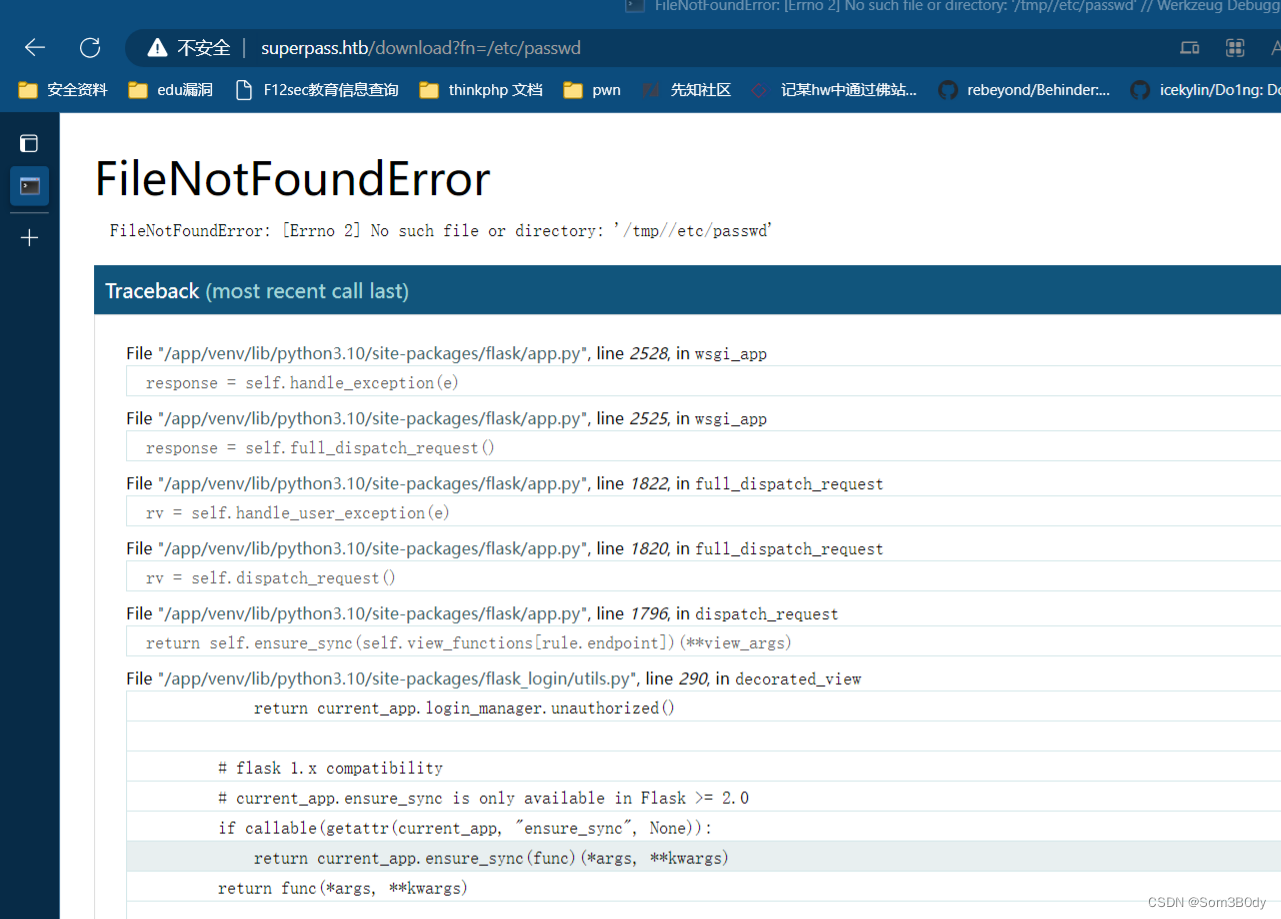The height and width of the screenshot is (919, 1281).
Task: Open the 记某hw中通过佛站 bookmark
Action: [834, 90]
